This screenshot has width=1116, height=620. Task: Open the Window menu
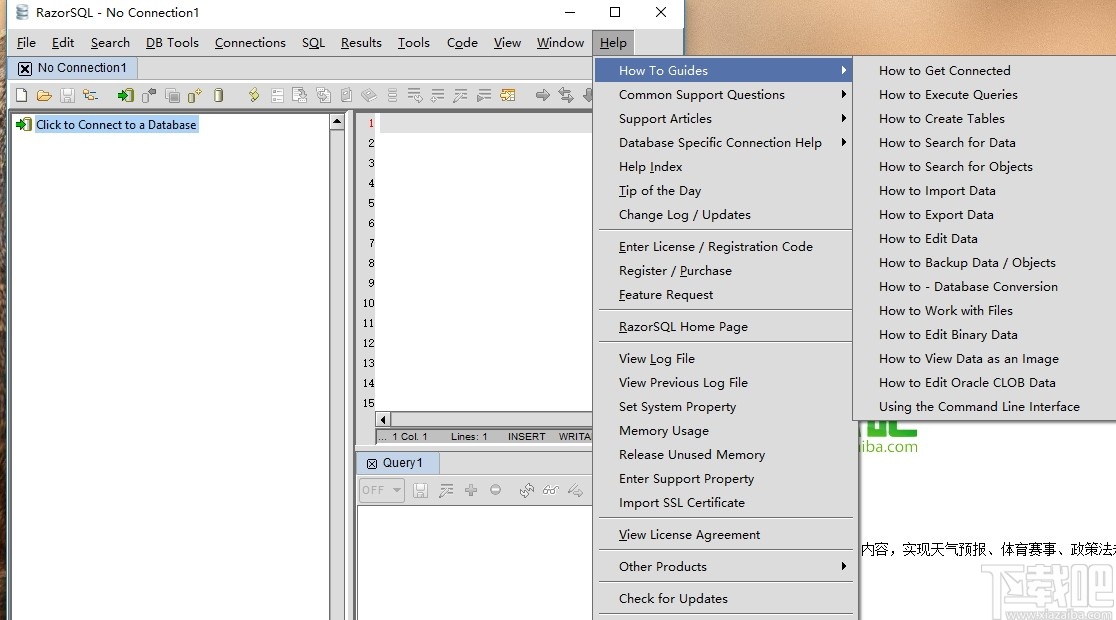coord(560,43)
